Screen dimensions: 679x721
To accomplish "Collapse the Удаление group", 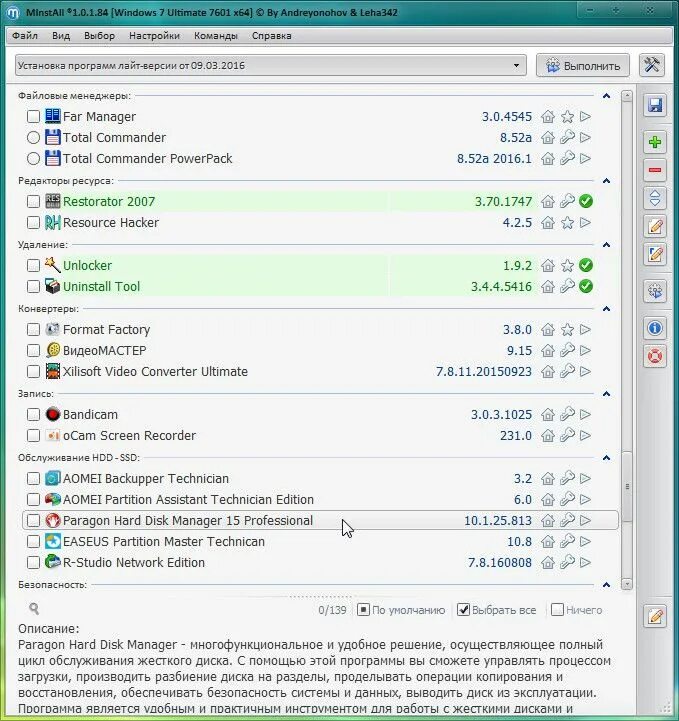I will click(606, 245).
